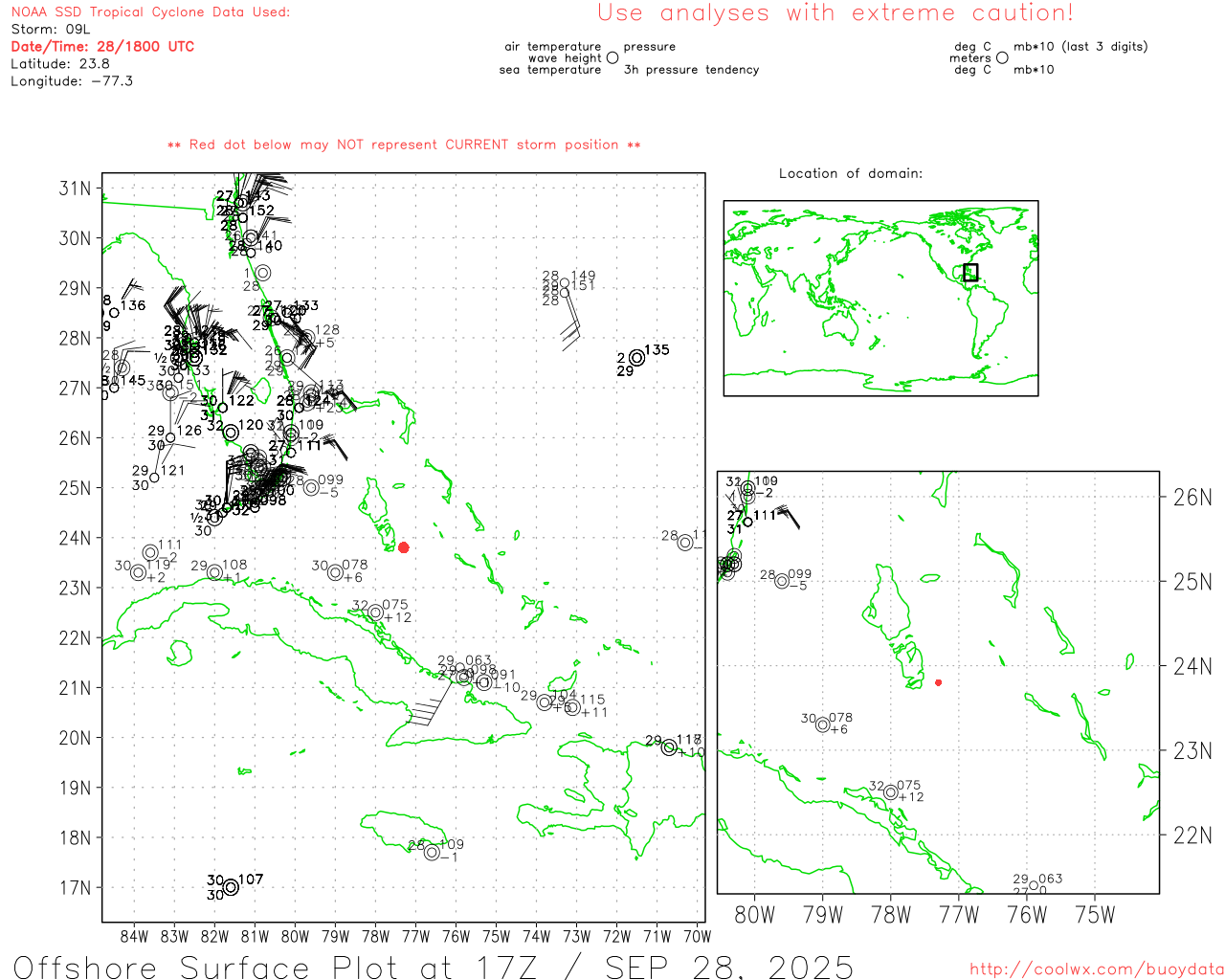Select buoy marker 107 near 17N

(x=231, y=887)
